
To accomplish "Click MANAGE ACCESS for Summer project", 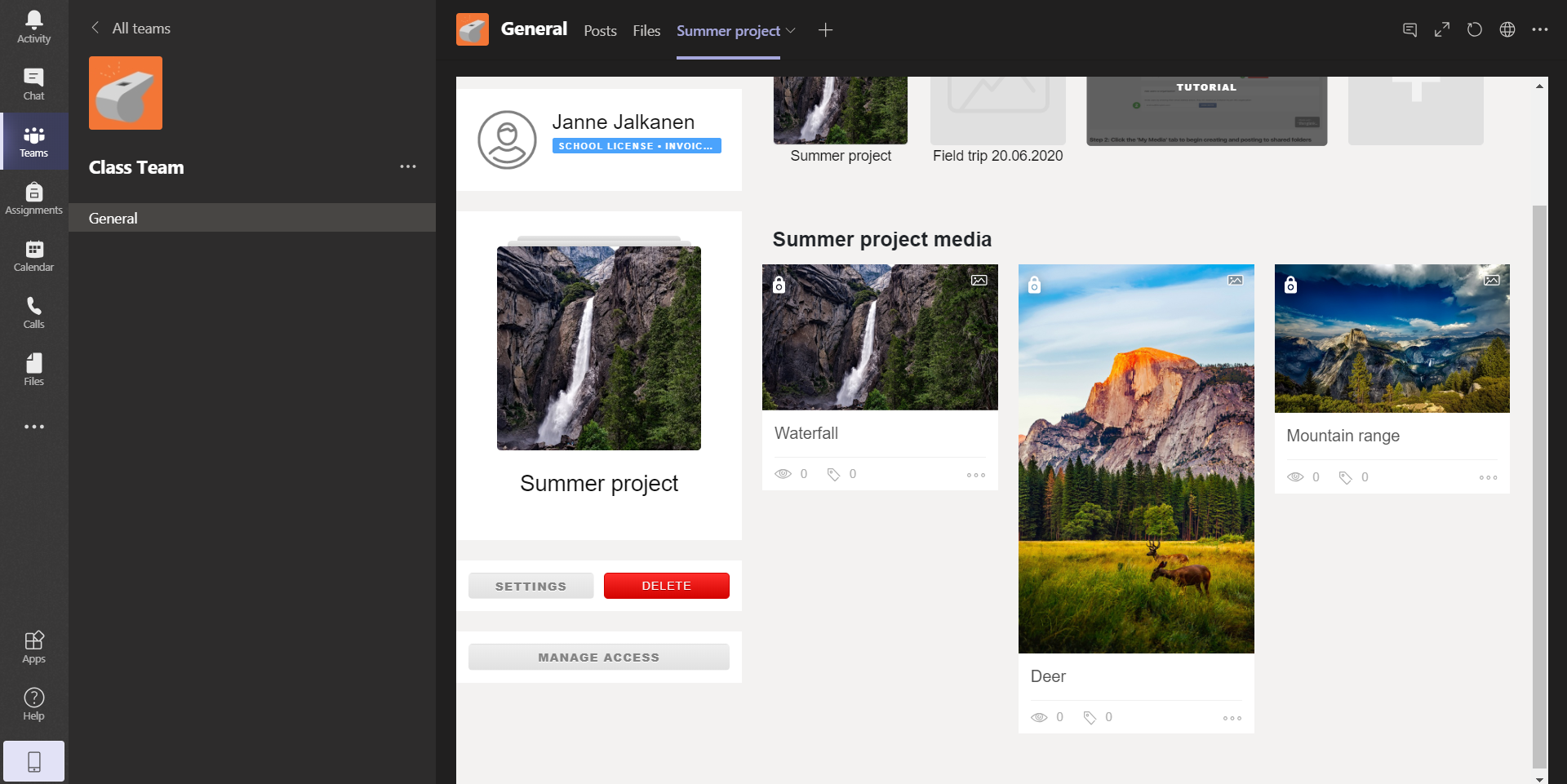I will point(598,657).
